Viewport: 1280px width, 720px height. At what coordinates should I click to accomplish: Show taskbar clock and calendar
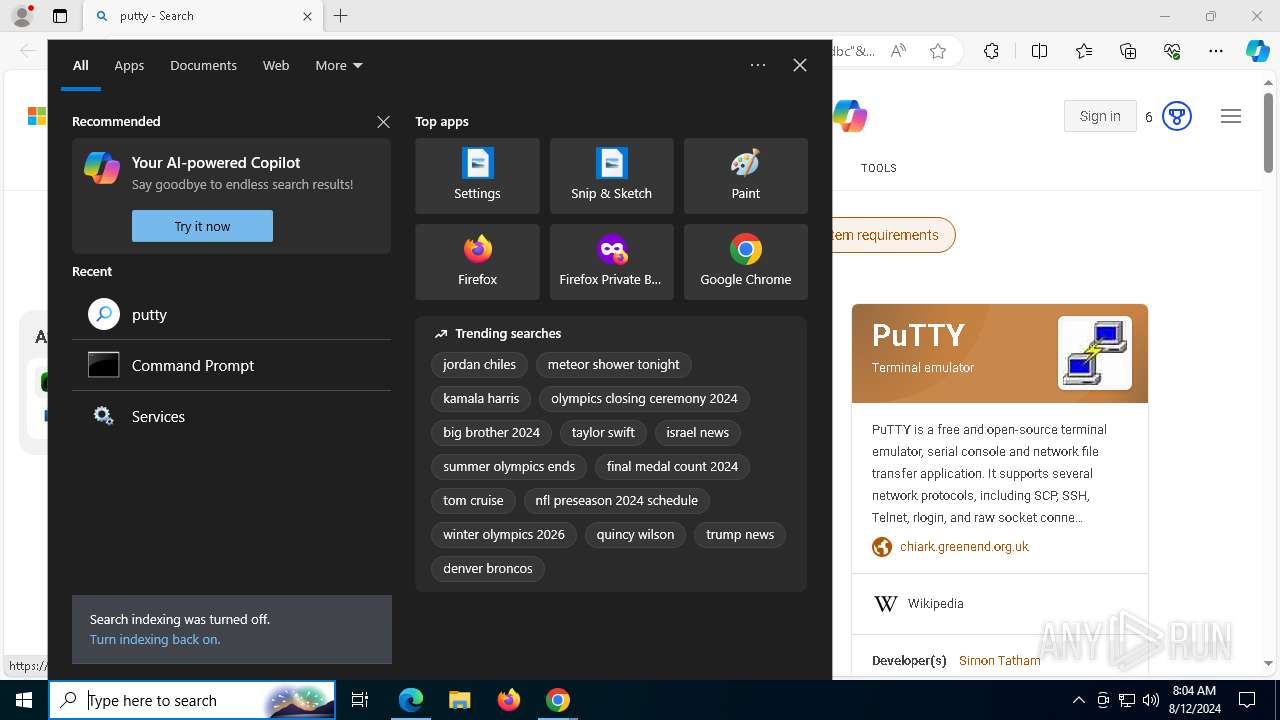(1193, 700)
